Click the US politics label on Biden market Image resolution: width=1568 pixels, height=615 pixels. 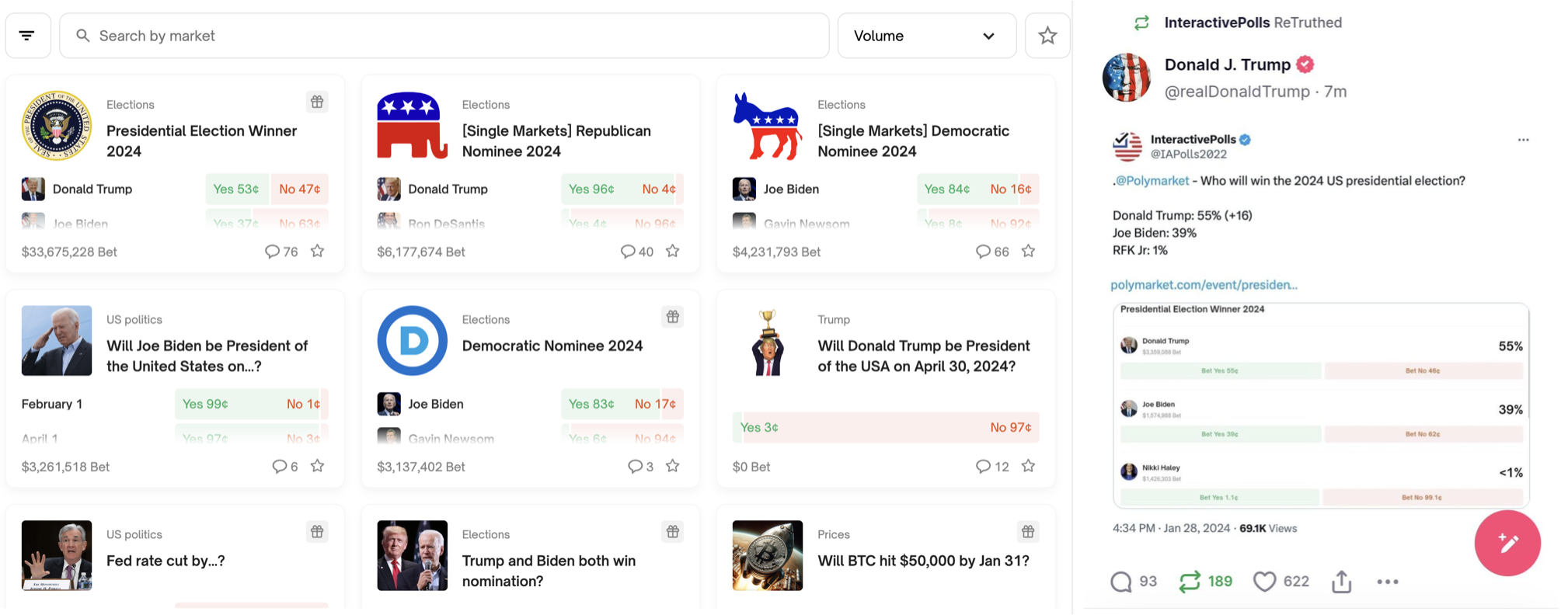coord(134,319)
